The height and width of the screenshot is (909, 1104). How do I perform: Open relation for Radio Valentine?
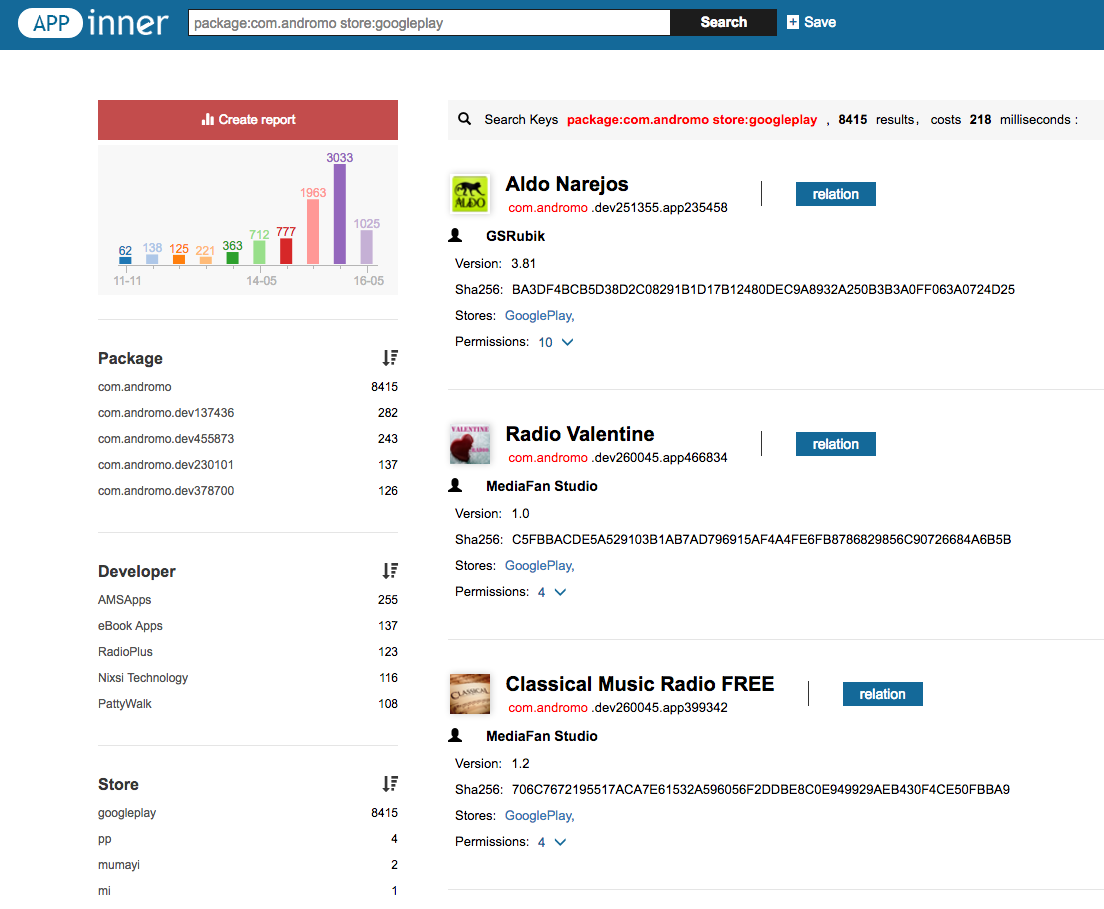pos(836,444)
